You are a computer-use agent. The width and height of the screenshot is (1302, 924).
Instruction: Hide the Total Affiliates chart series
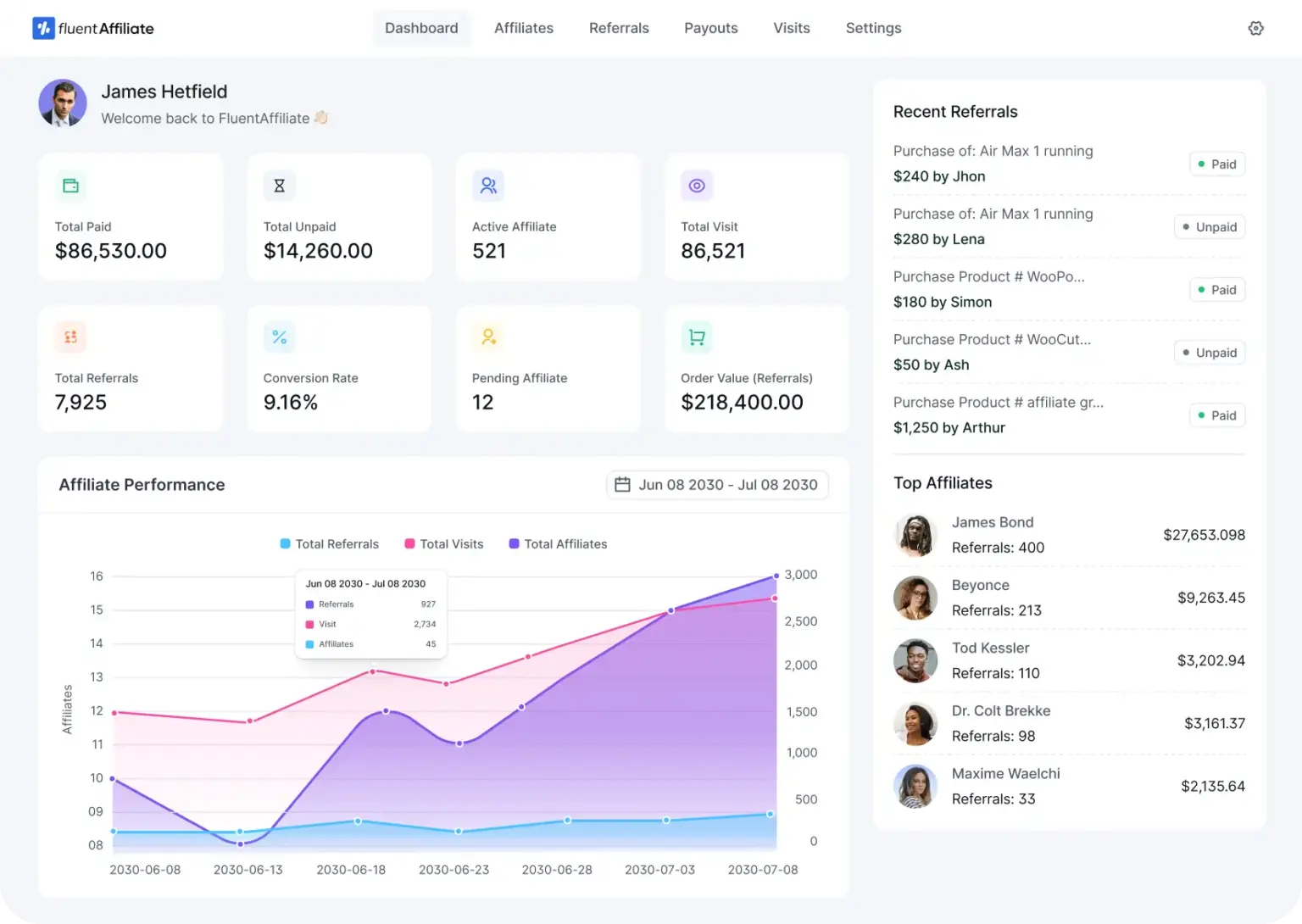(557, 543)
